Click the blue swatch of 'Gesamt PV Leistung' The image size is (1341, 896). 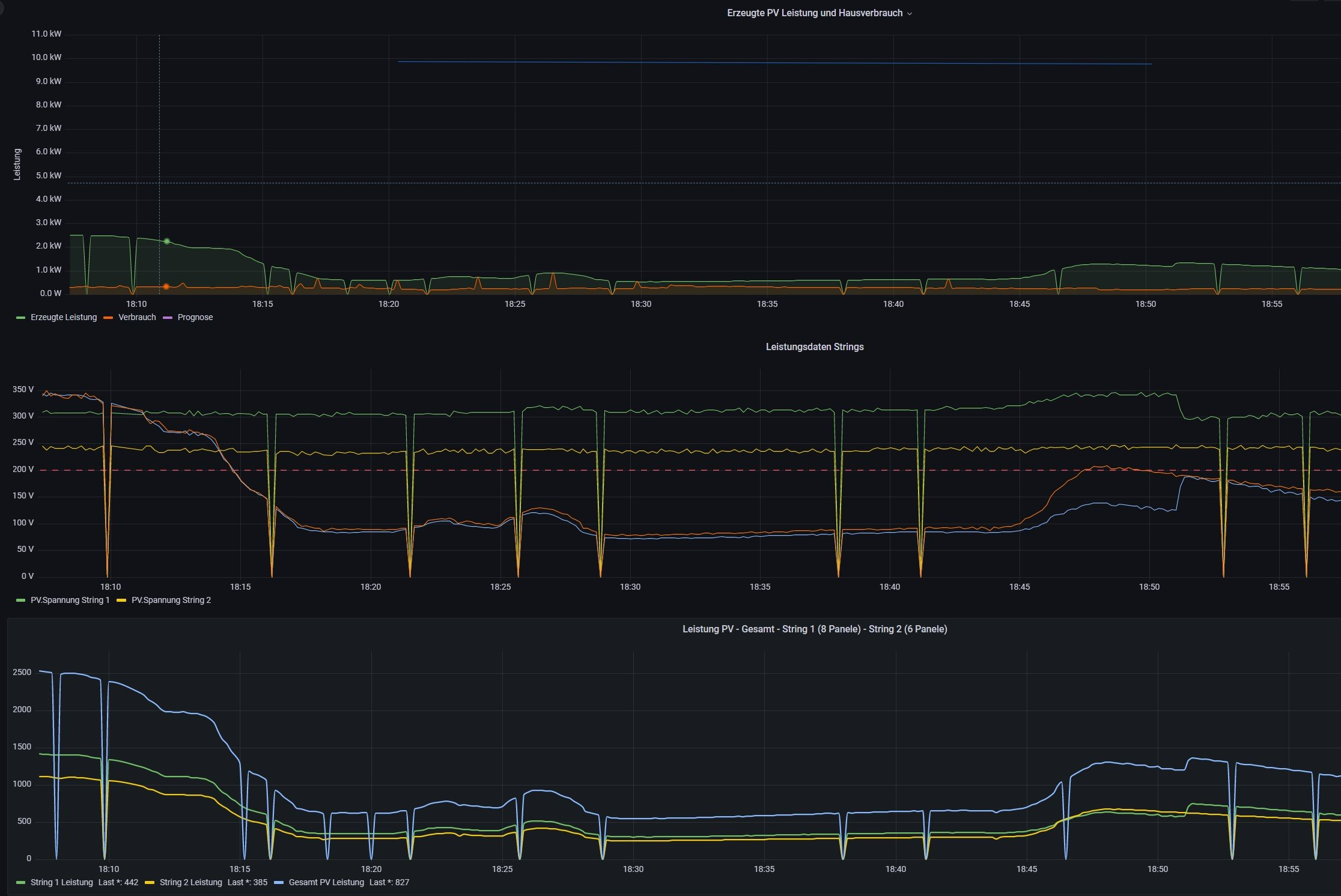279,883
